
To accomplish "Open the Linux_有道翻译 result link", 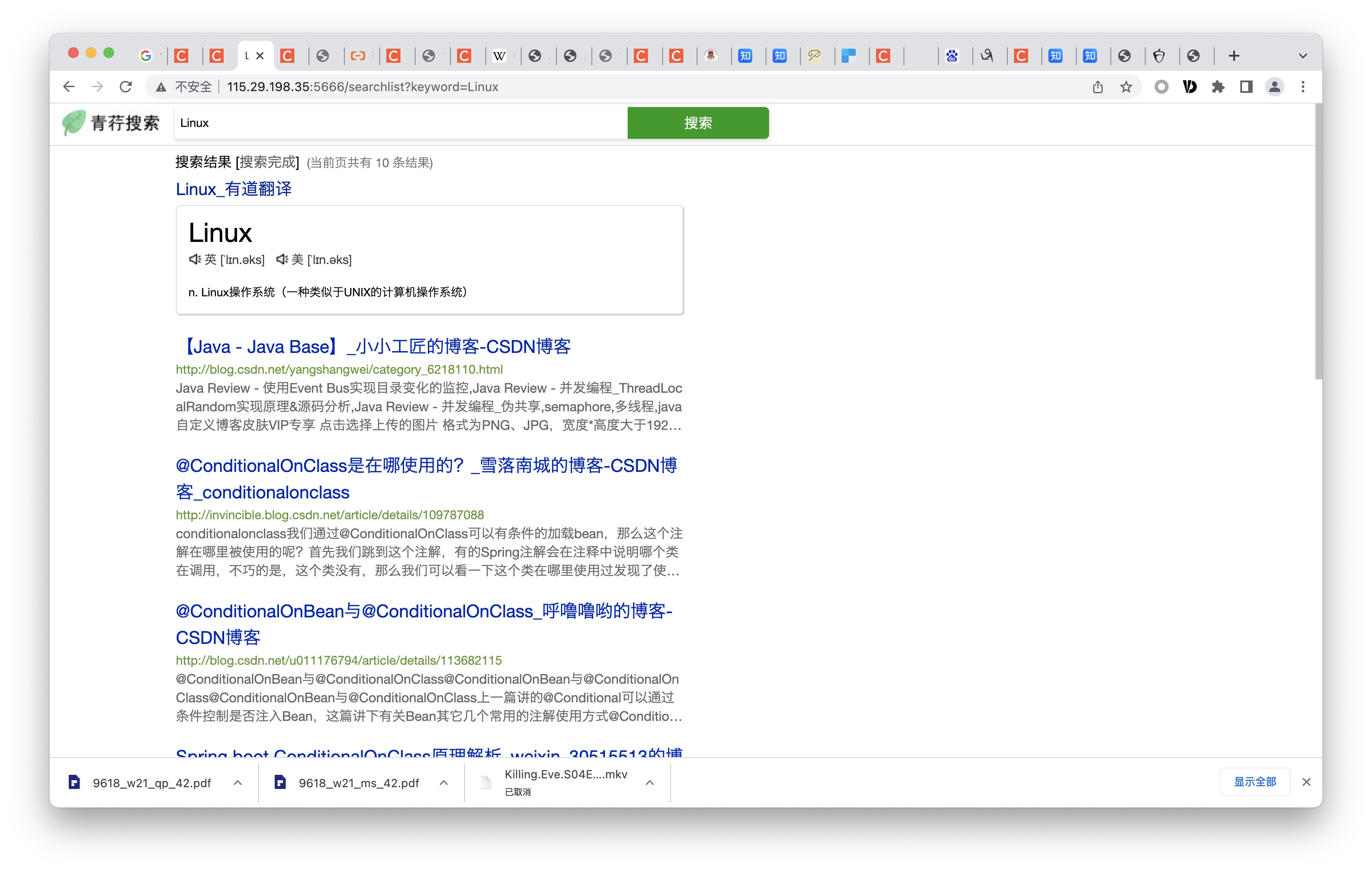I will point(234,189).
